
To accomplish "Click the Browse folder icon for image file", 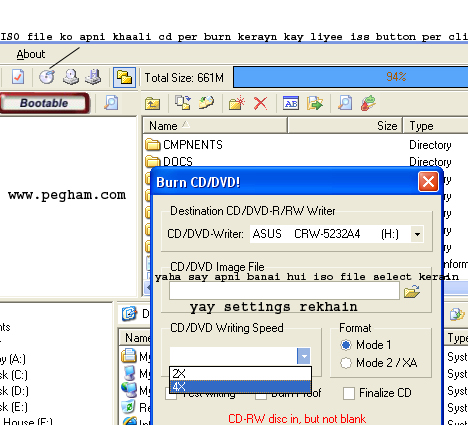I will 412,291.
